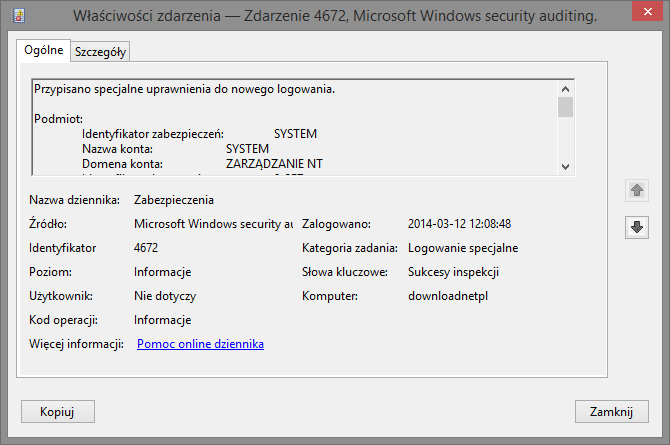Click the event viewer icon in title bar
The image size is (670, 445).
18,16
